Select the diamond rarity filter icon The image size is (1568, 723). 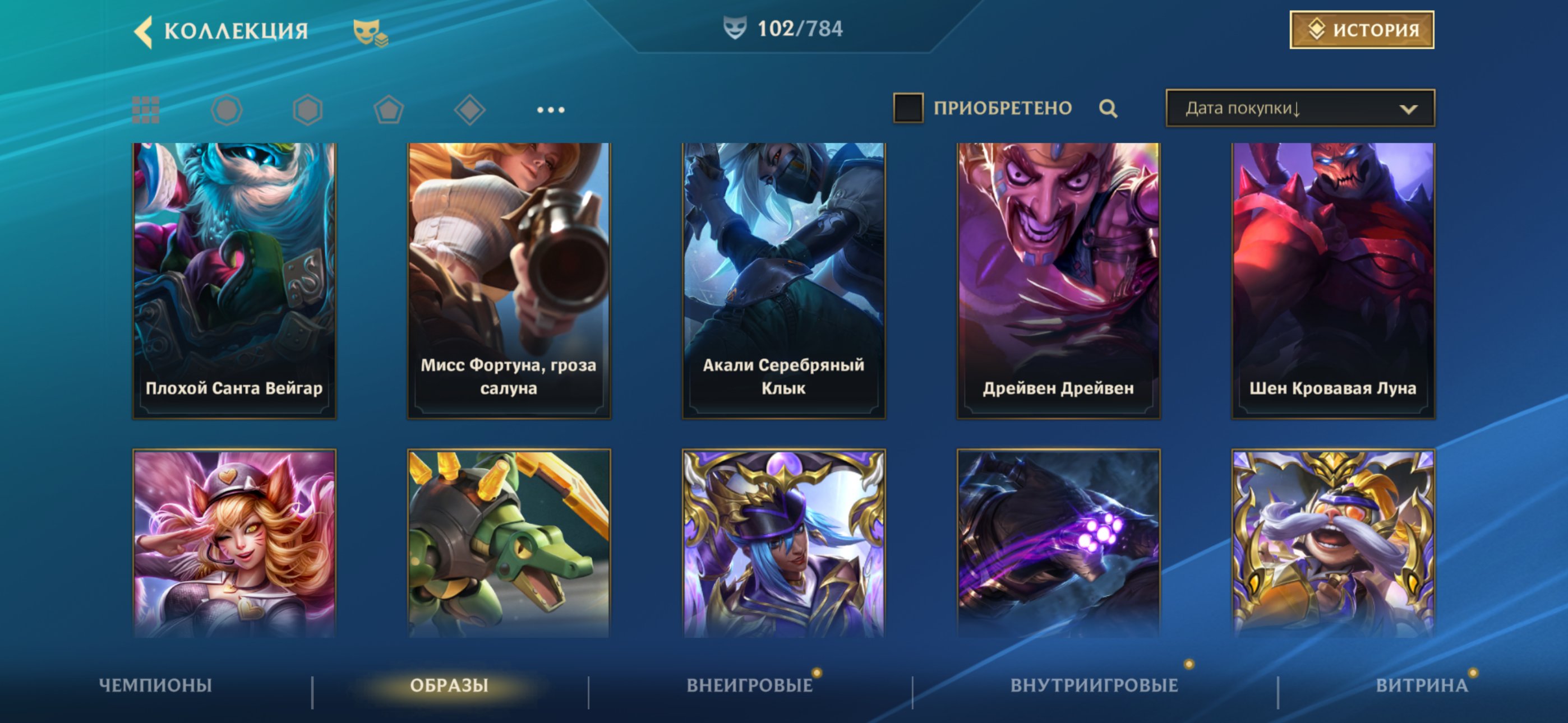pyautogui.click(x=470, y=110)
